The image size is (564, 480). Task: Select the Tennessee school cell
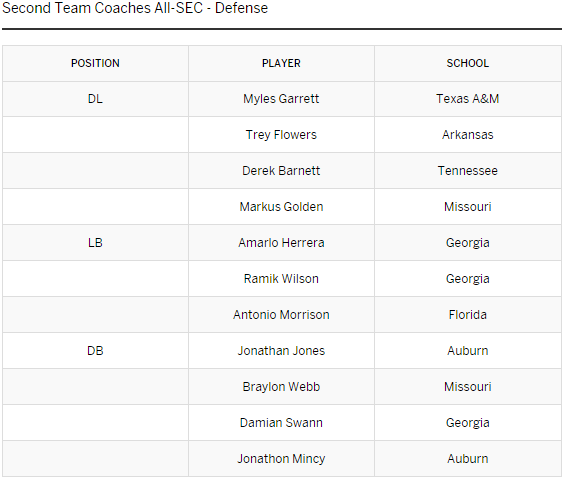[468, 171]
